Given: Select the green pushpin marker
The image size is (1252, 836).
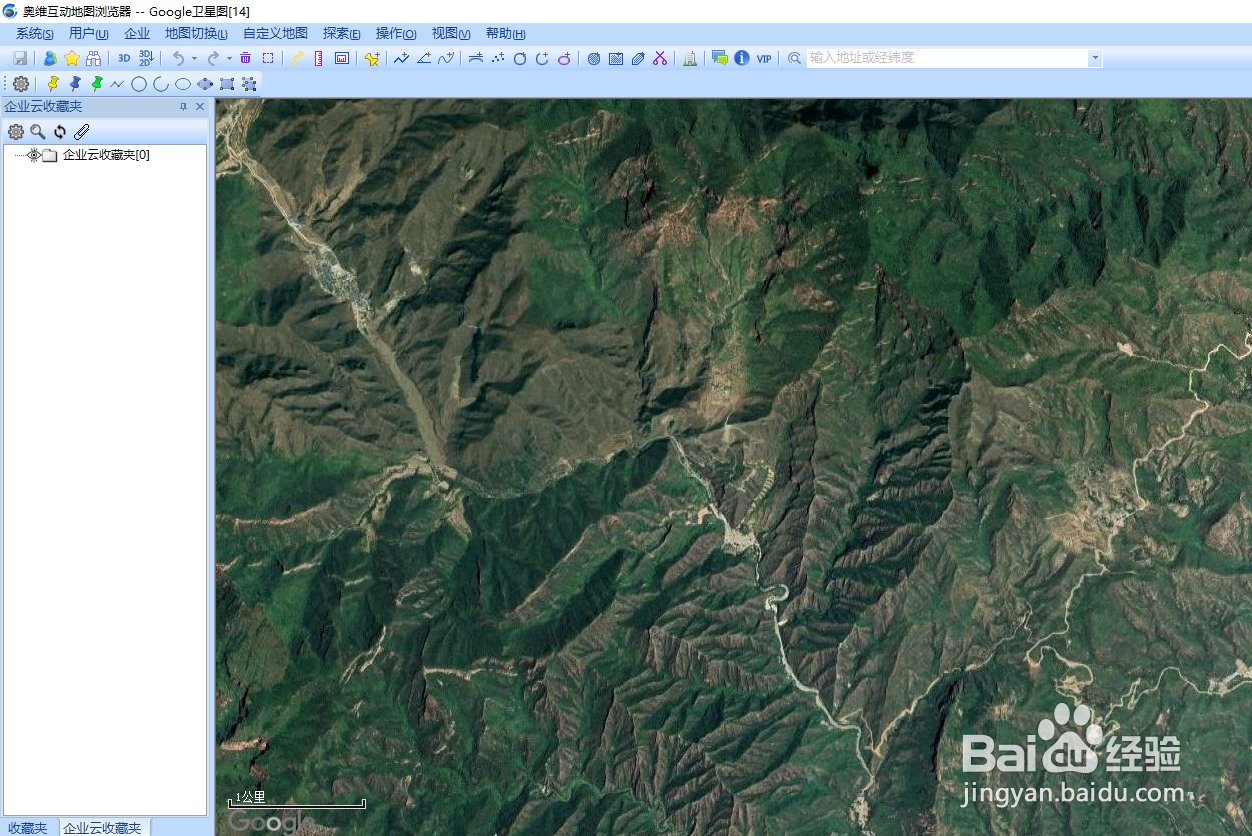Looking at the screenshot, I should pos(97,84).
